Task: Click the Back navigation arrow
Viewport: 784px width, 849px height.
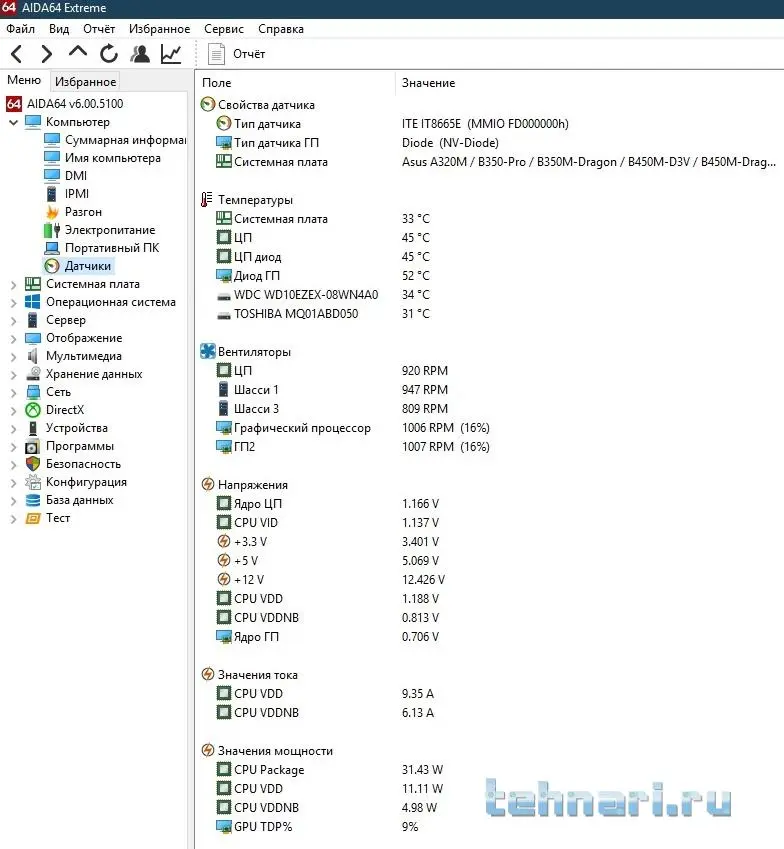Action: (17, 54)
